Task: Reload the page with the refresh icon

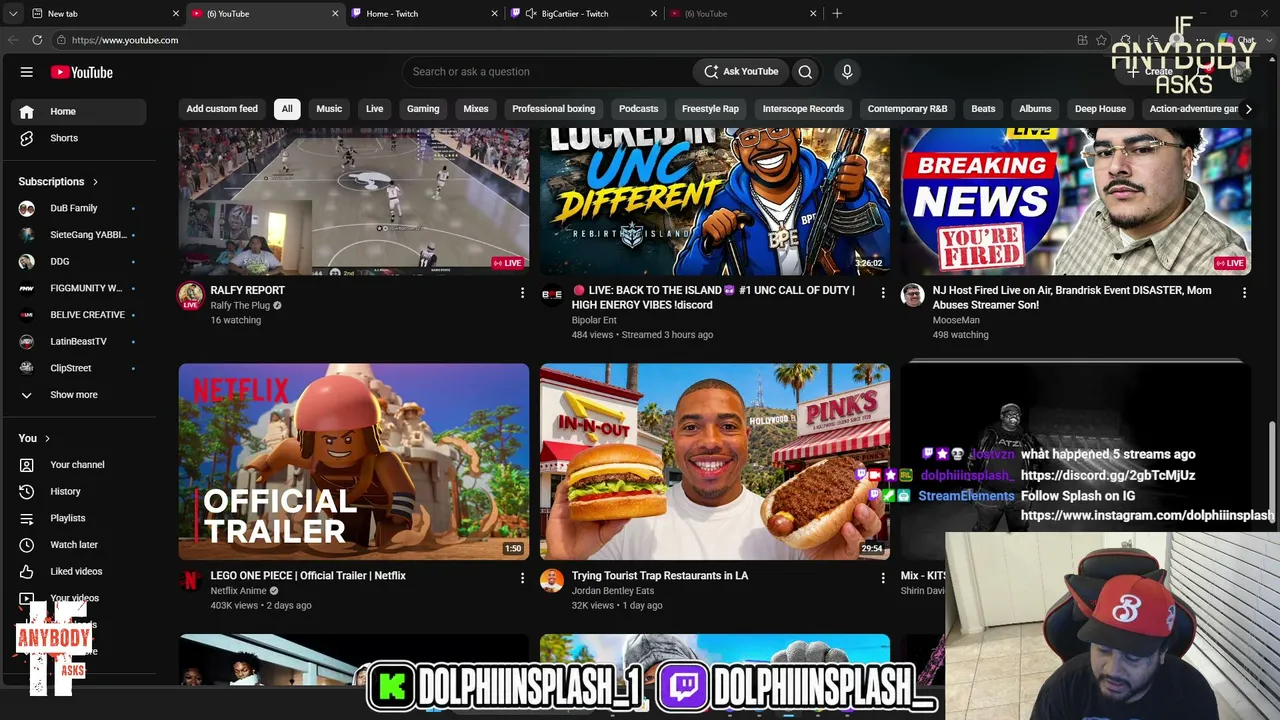Action: point(37,40)
